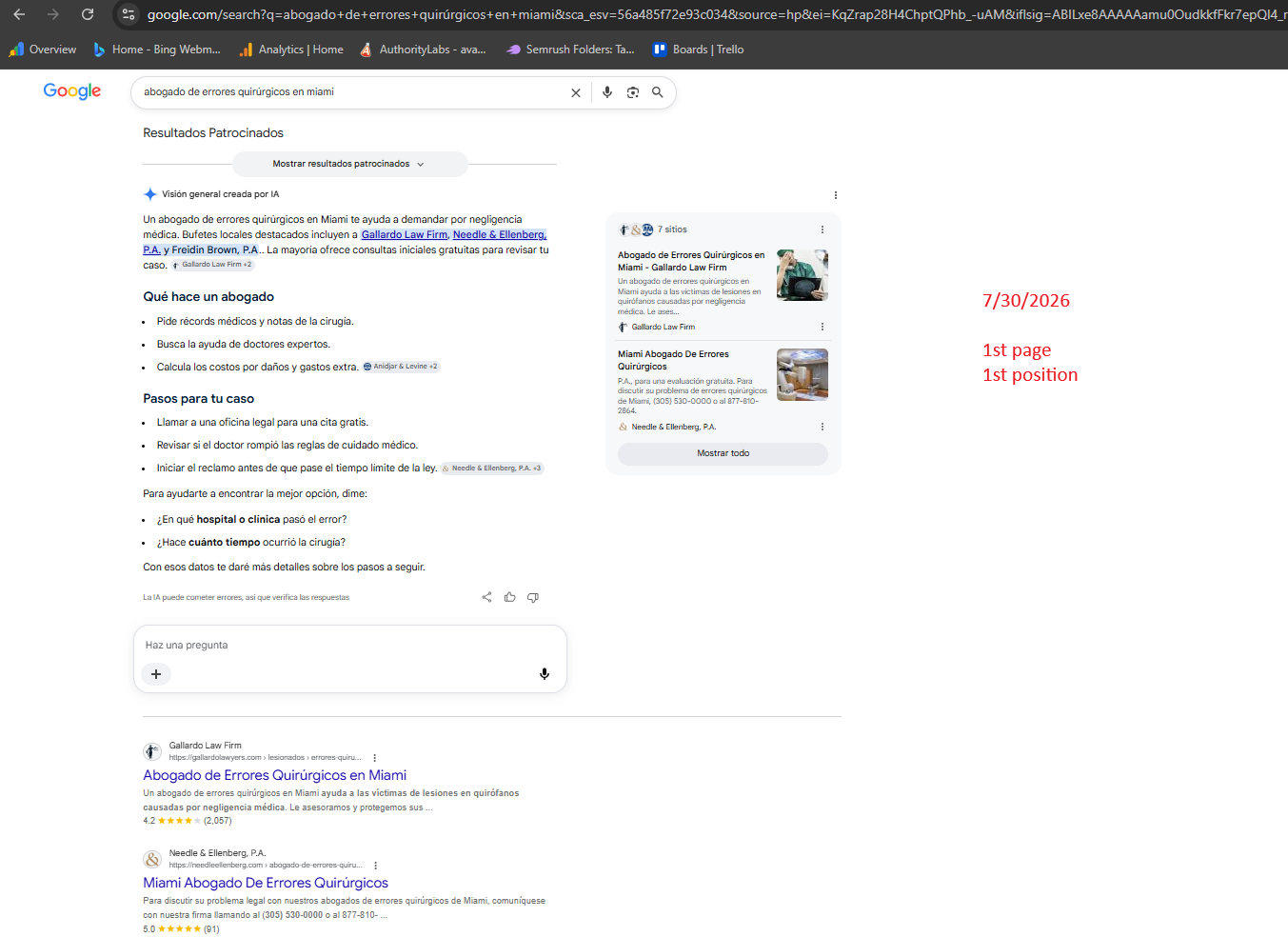Image resolution: width=1288 pixels, height=937 pixels.
Task: Open Gallardo Law Firm card thumbnail image
Action: [803, 275]
